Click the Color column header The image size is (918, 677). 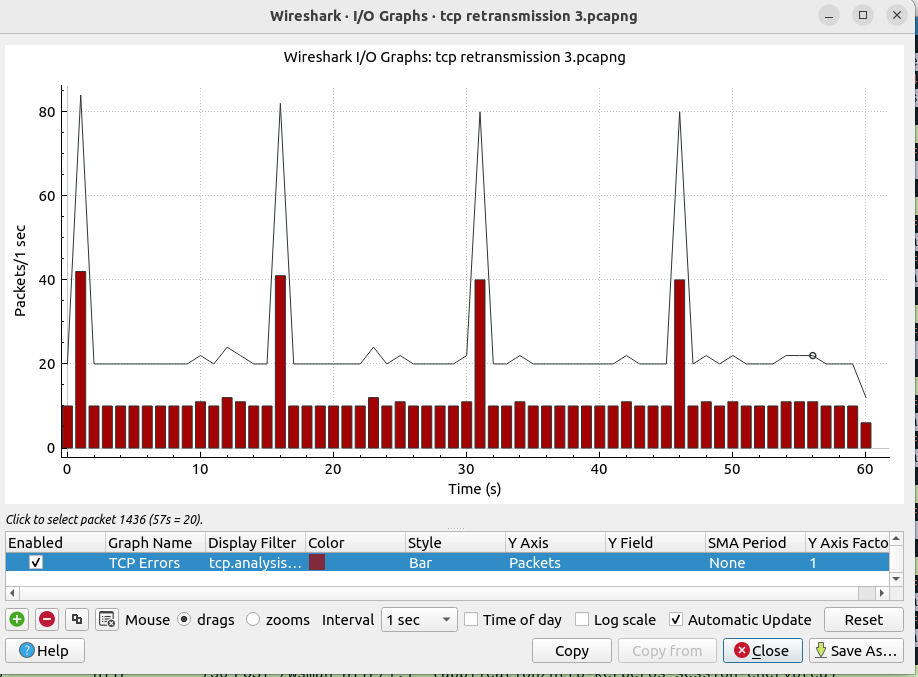click(x=355, y=542)
